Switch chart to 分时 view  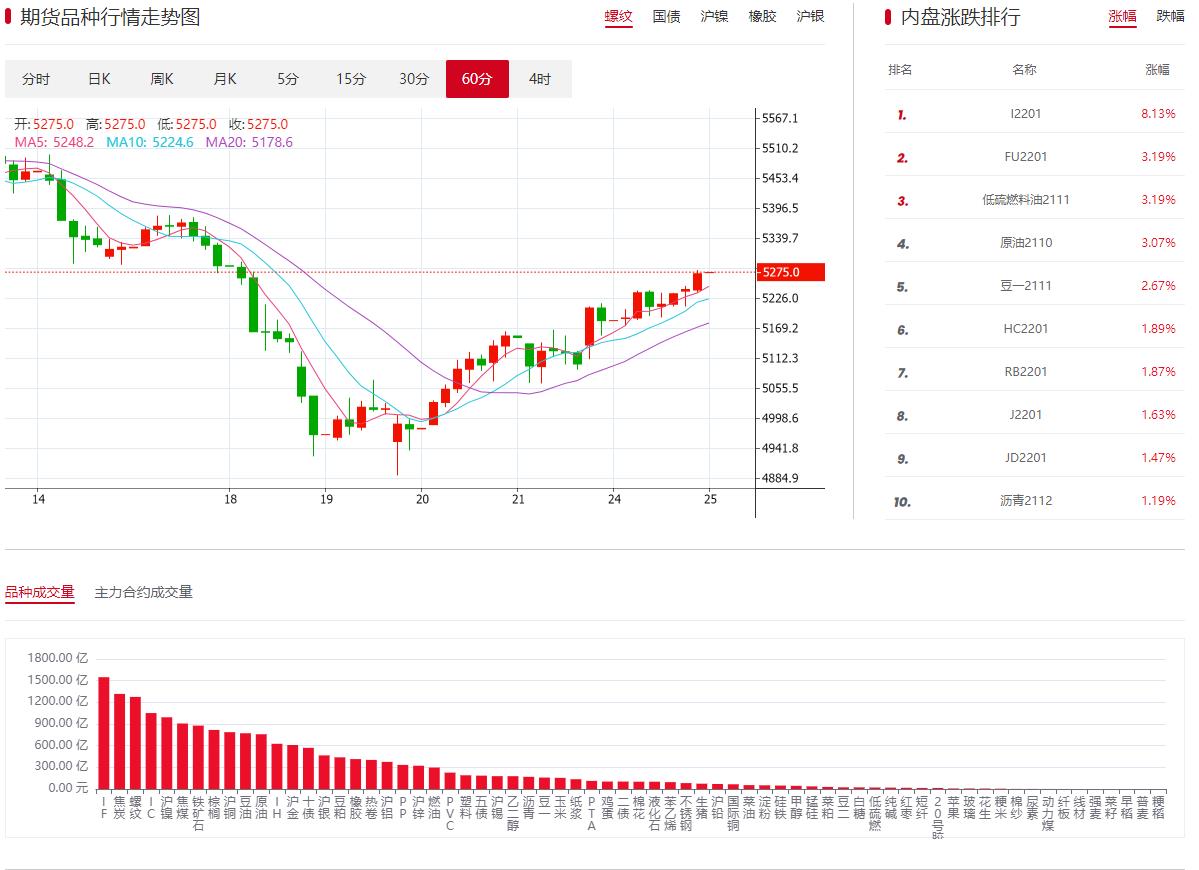pyautogui.click(x=36, y=79)
